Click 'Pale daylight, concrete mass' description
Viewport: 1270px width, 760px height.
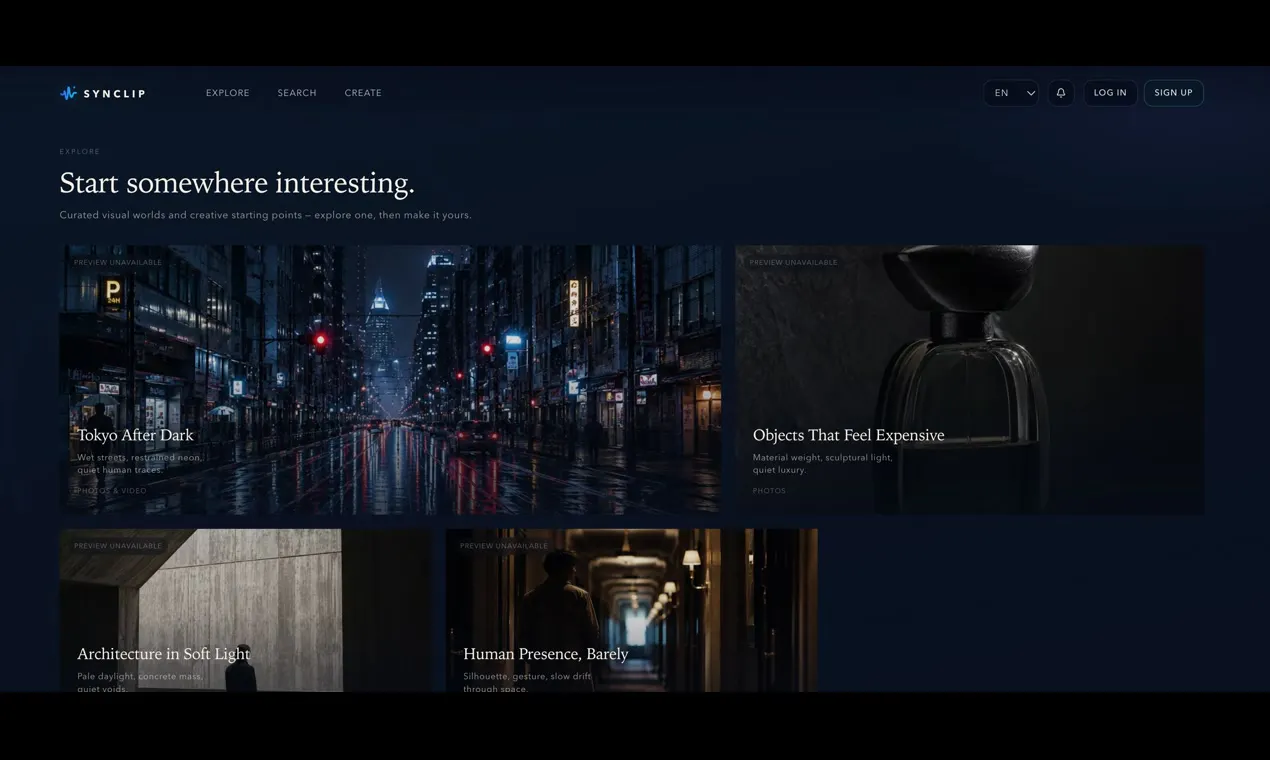click(140, 682)
